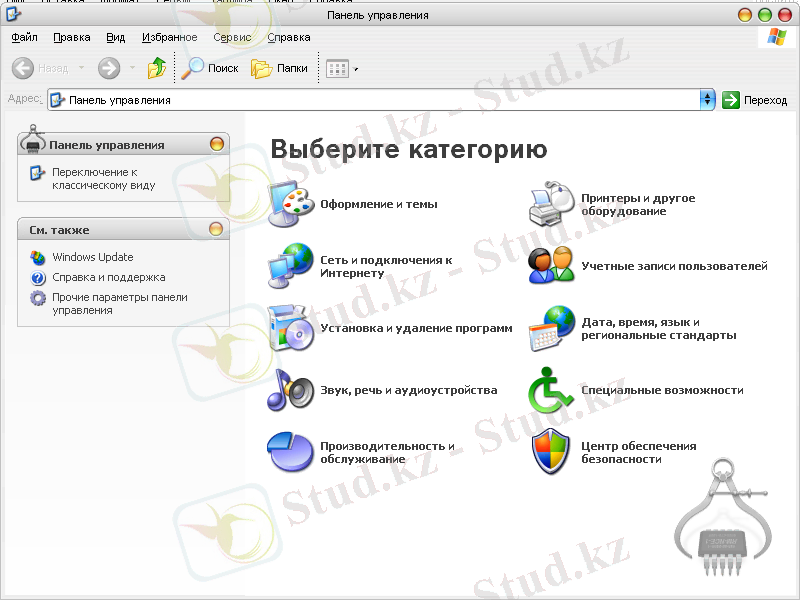Open the Вид menu

[116, 37]
